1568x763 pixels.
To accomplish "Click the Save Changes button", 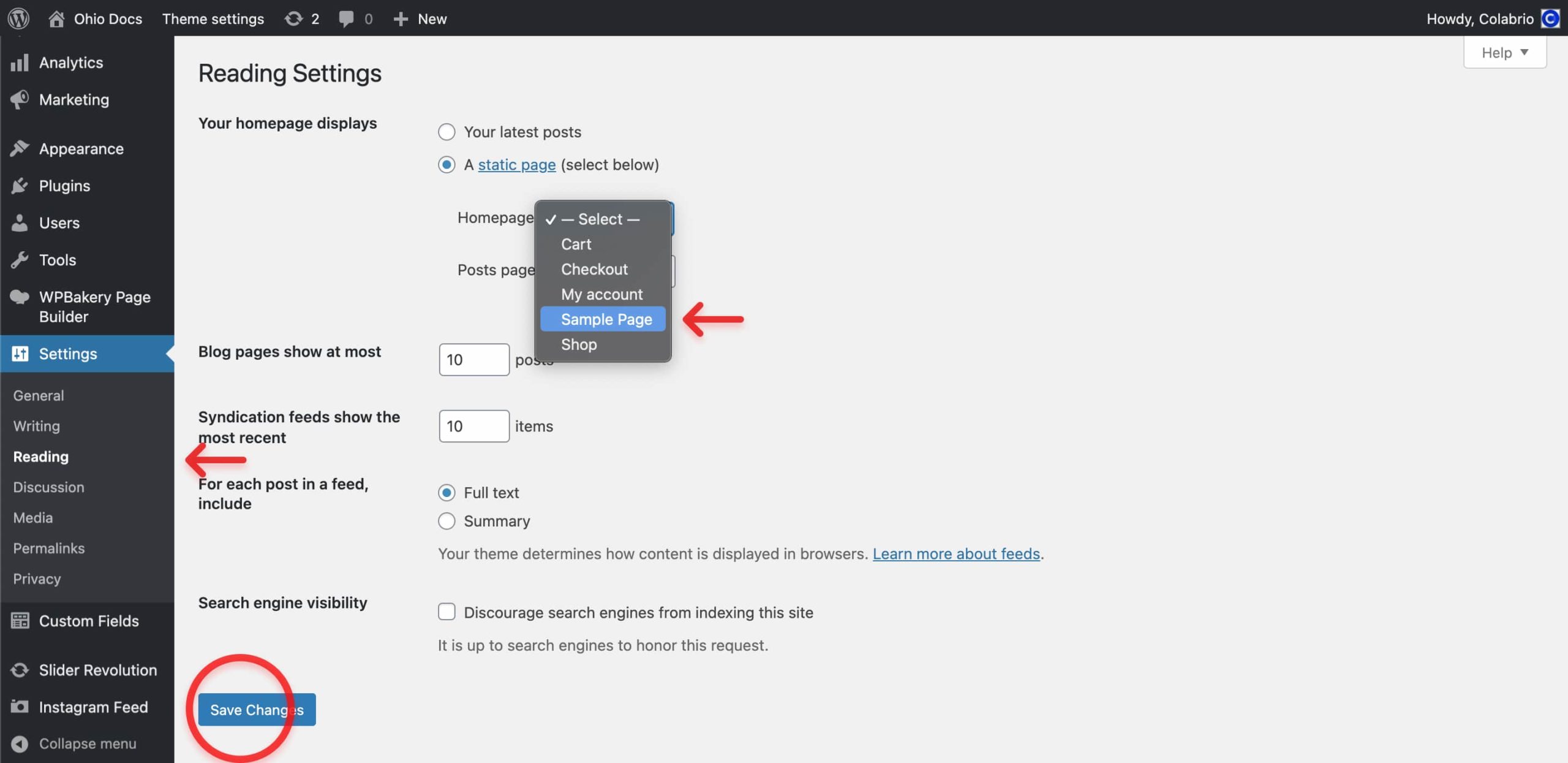I will 257,710.
